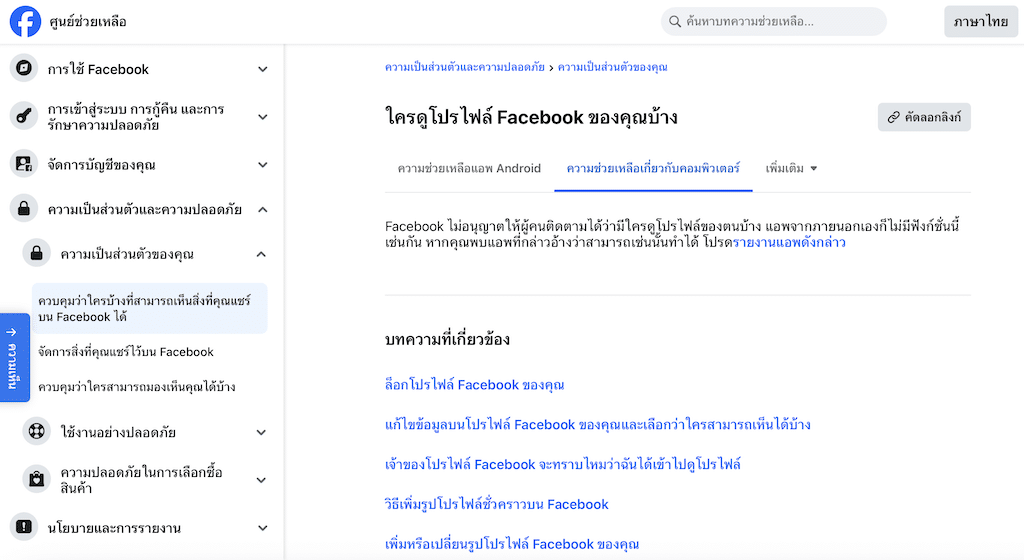The image size is (1024, 560).
Task: Switch to ความช่วยเหลือแอพ Android tab
Action: pyautogui.click(x=469, y=168)
